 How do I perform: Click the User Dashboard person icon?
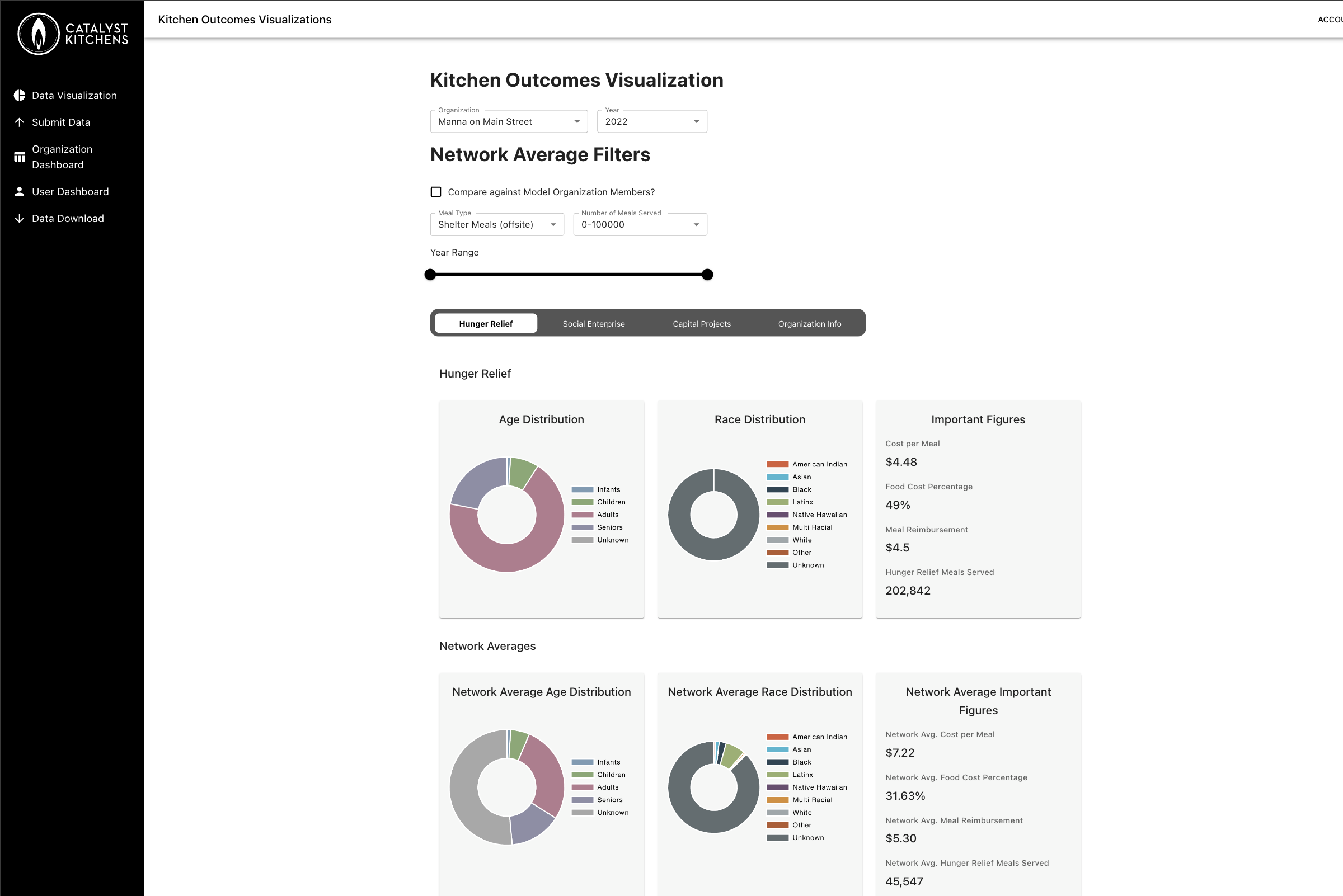coord(20,191)
